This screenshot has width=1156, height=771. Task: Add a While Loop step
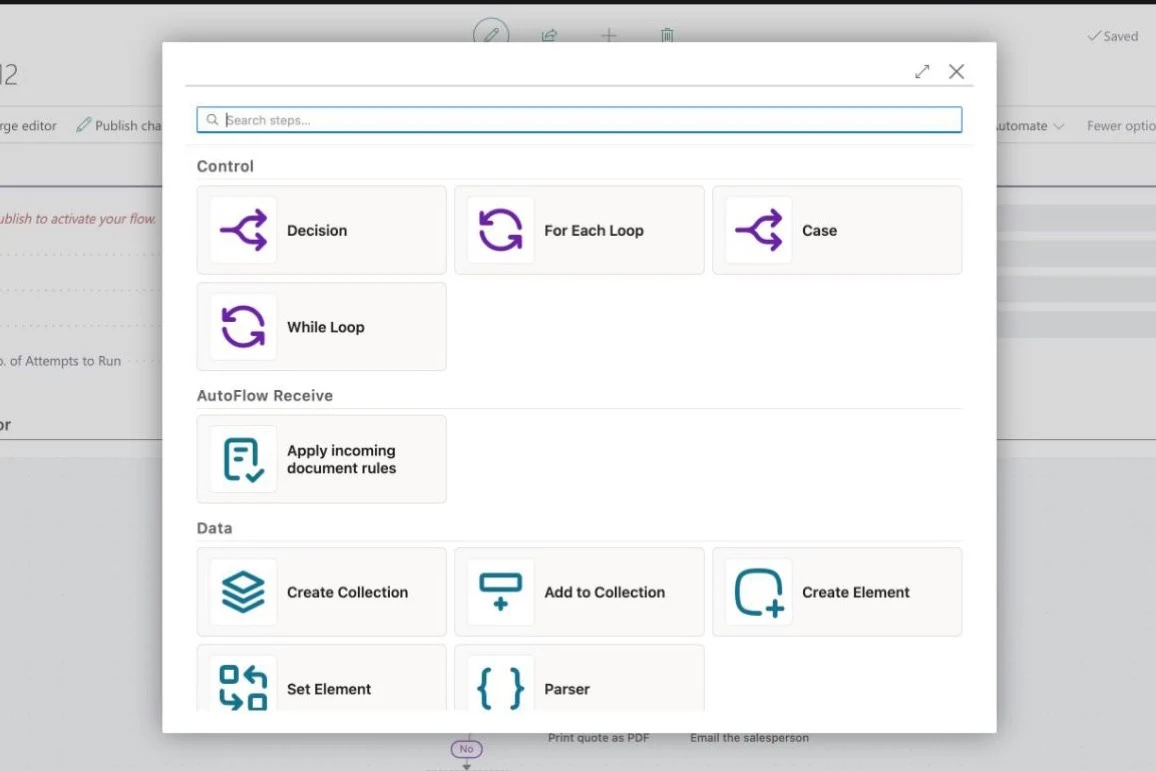(321, 327)
